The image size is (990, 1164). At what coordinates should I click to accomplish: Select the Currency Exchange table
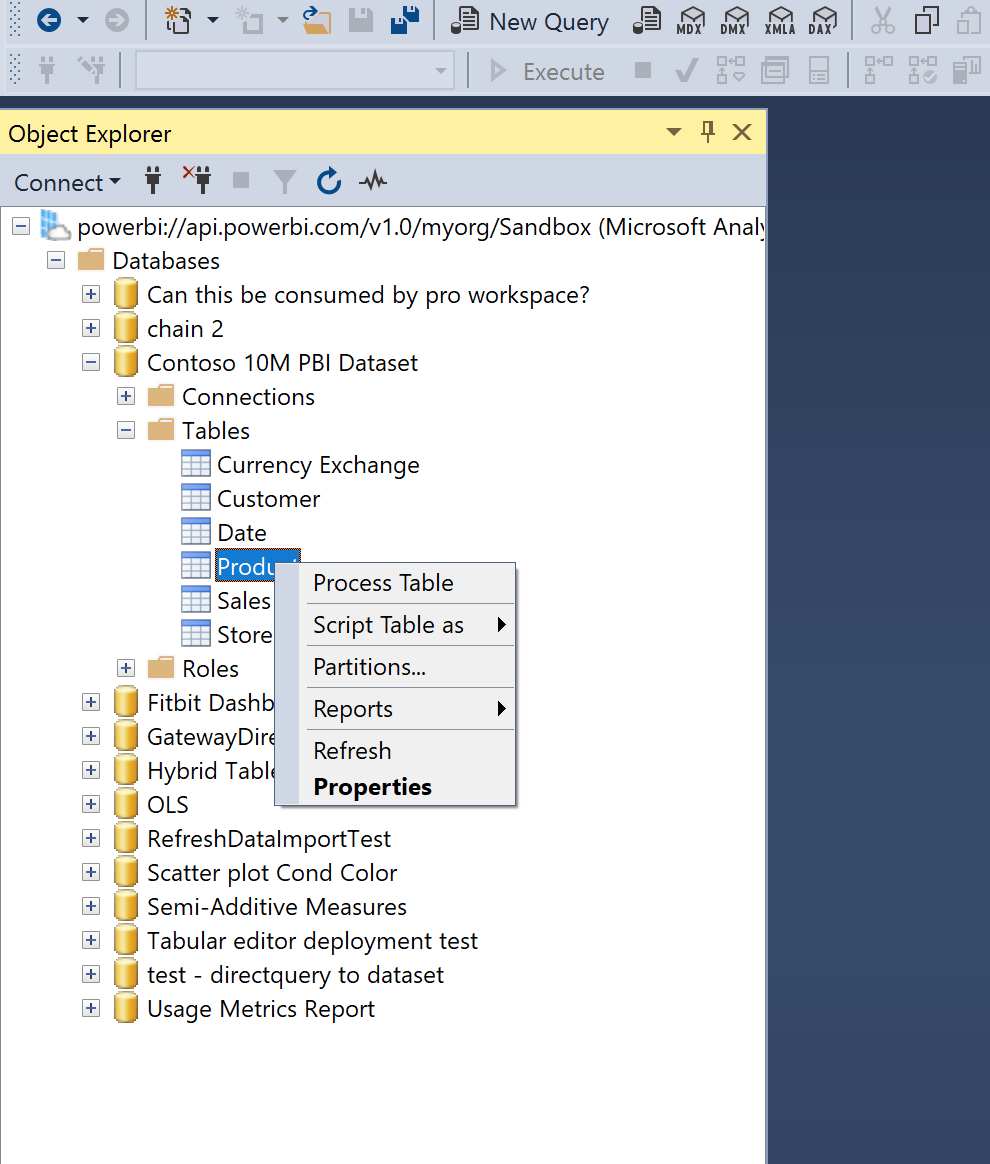[317, 465]
